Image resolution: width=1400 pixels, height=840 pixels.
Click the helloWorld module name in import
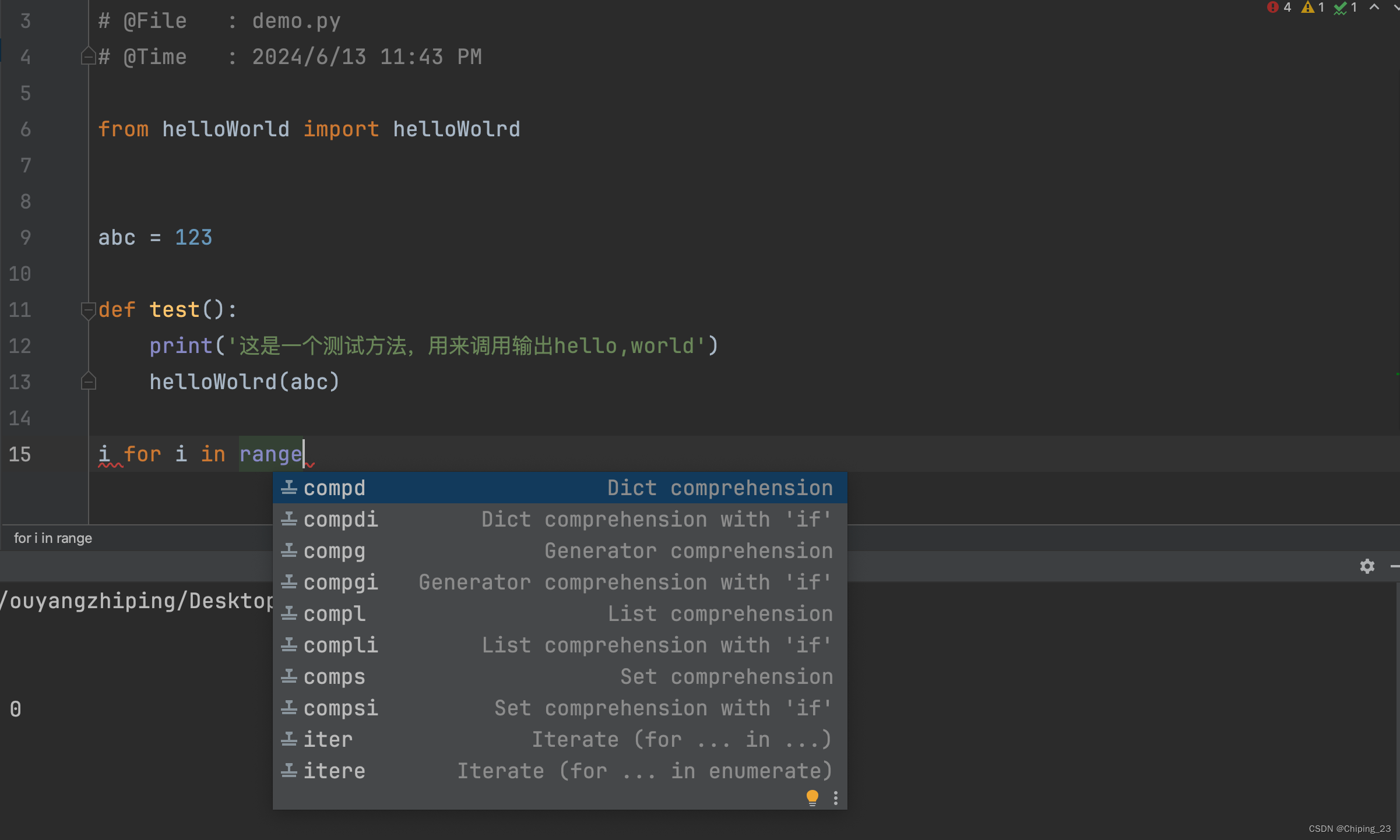pos(226,129)
